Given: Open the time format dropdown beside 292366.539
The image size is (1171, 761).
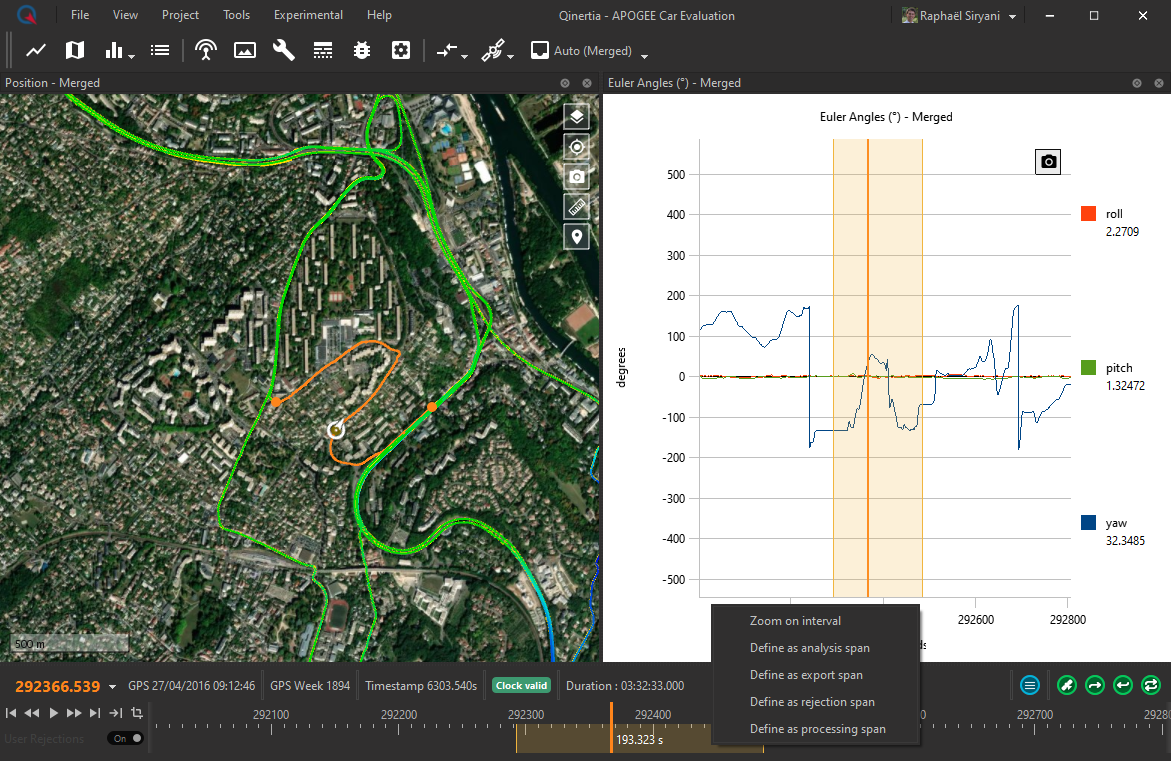Looking at the screenshot, I should pyautogui.click(x=112, y=687).
